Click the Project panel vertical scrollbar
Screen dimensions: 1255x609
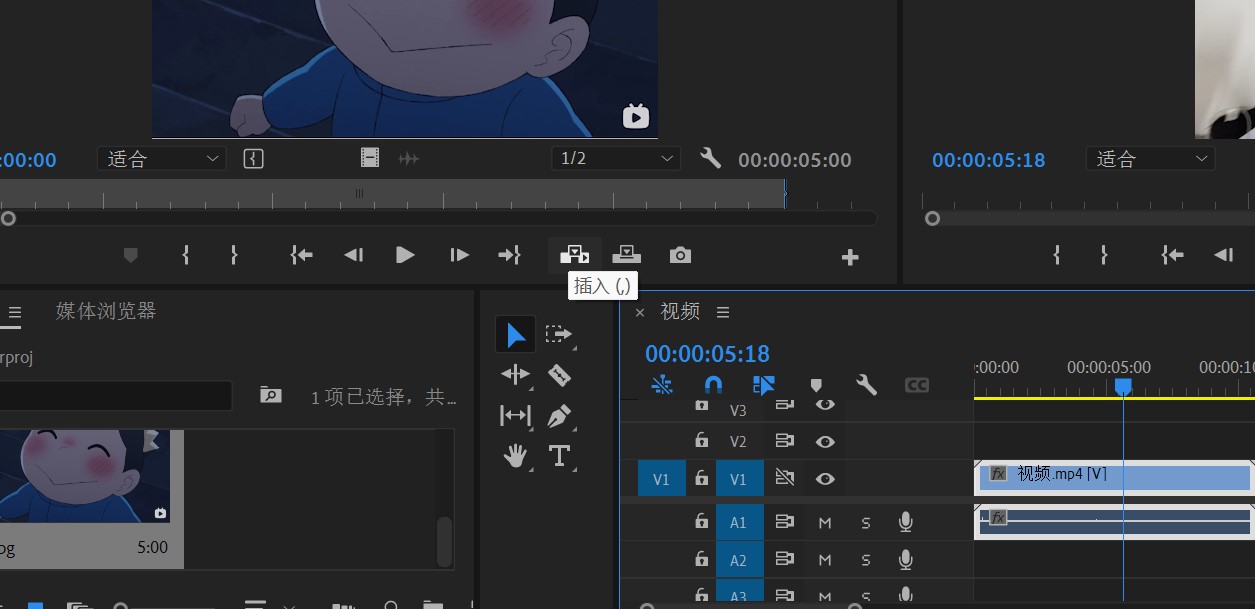coord(445,541)
